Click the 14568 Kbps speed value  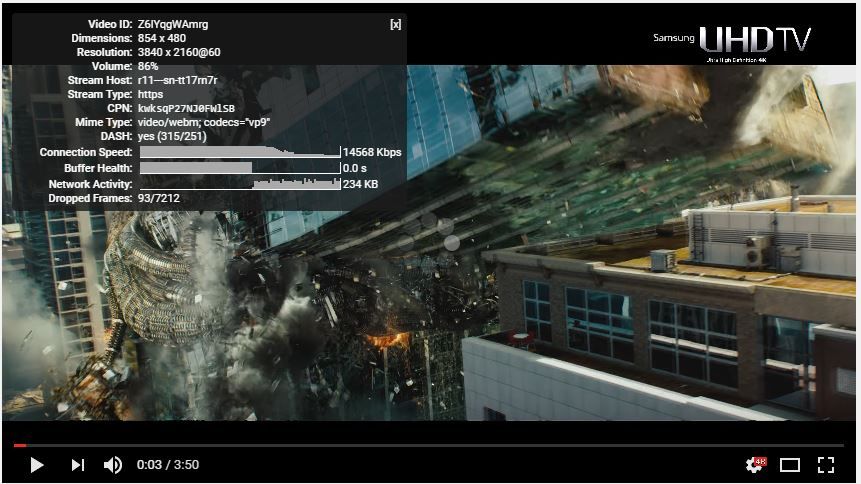(372, 152)
